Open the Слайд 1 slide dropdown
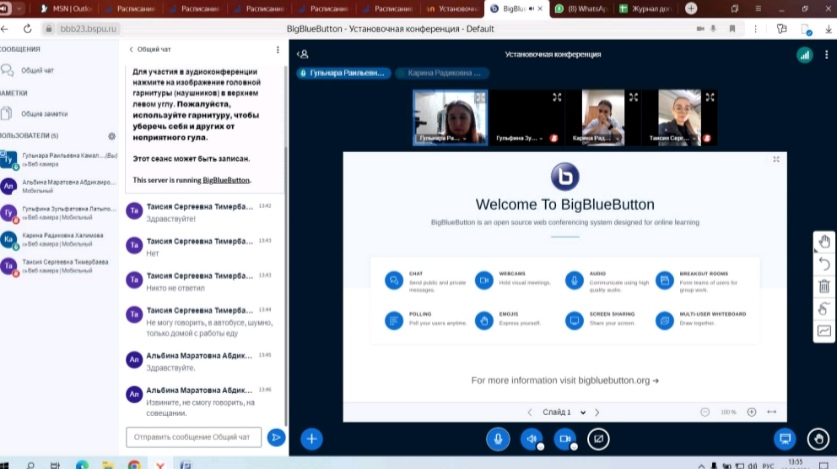The width and height of the screenshot is (837, 469). point(560,412)
